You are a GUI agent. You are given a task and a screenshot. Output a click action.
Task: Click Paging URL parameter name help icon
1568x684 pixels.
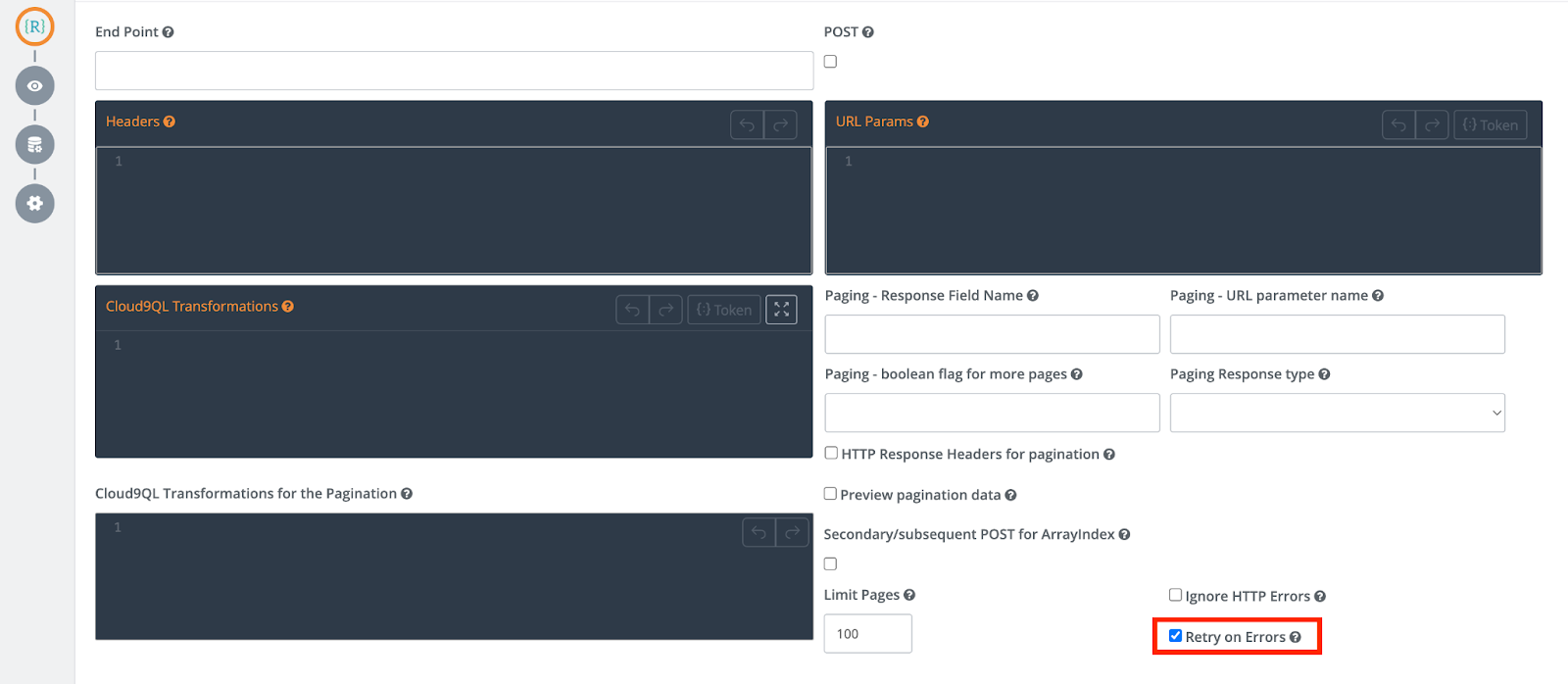[x=1378, y=296]
